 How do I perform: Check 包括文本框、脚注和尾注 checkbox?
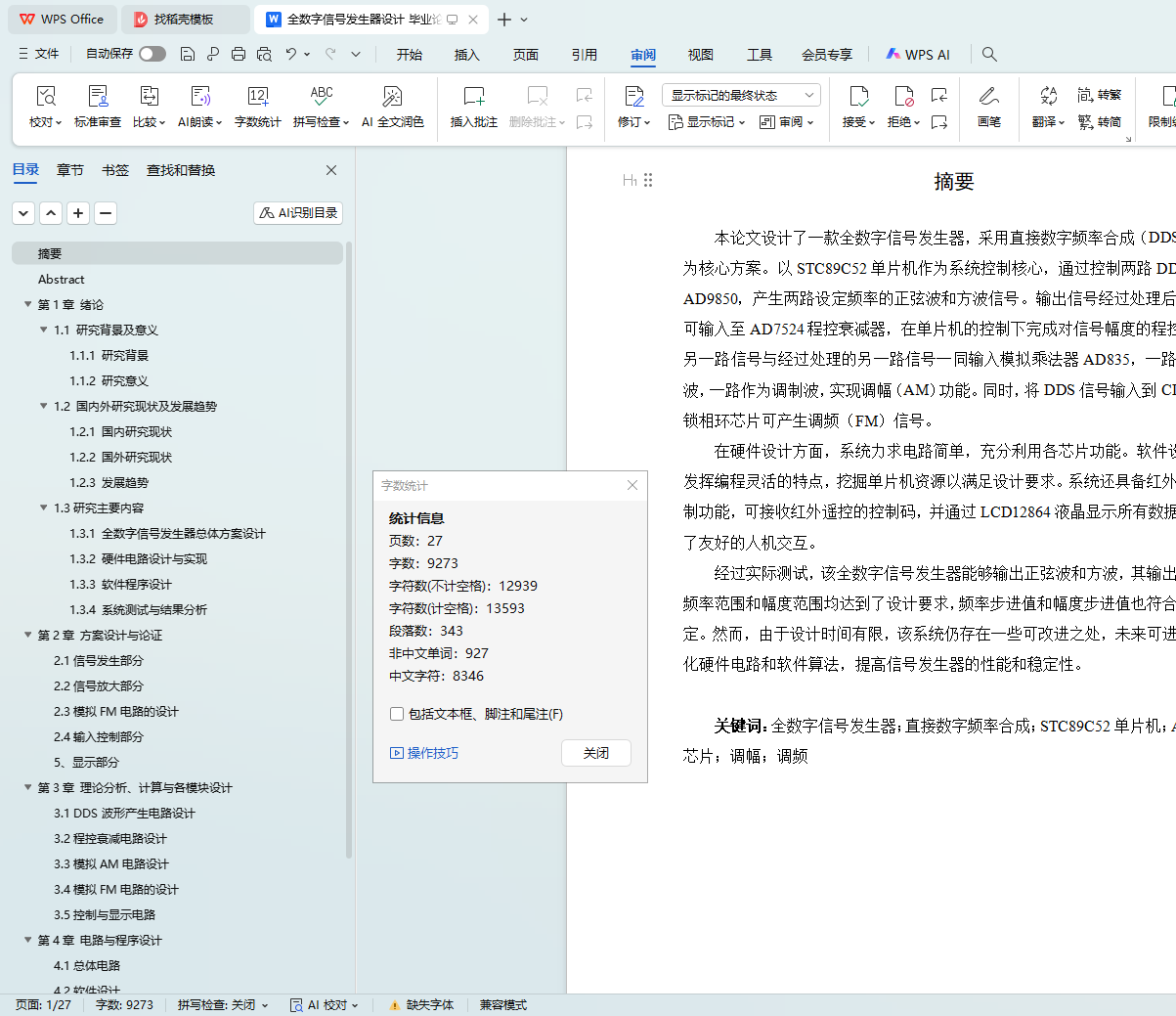[x=397, y=714]
